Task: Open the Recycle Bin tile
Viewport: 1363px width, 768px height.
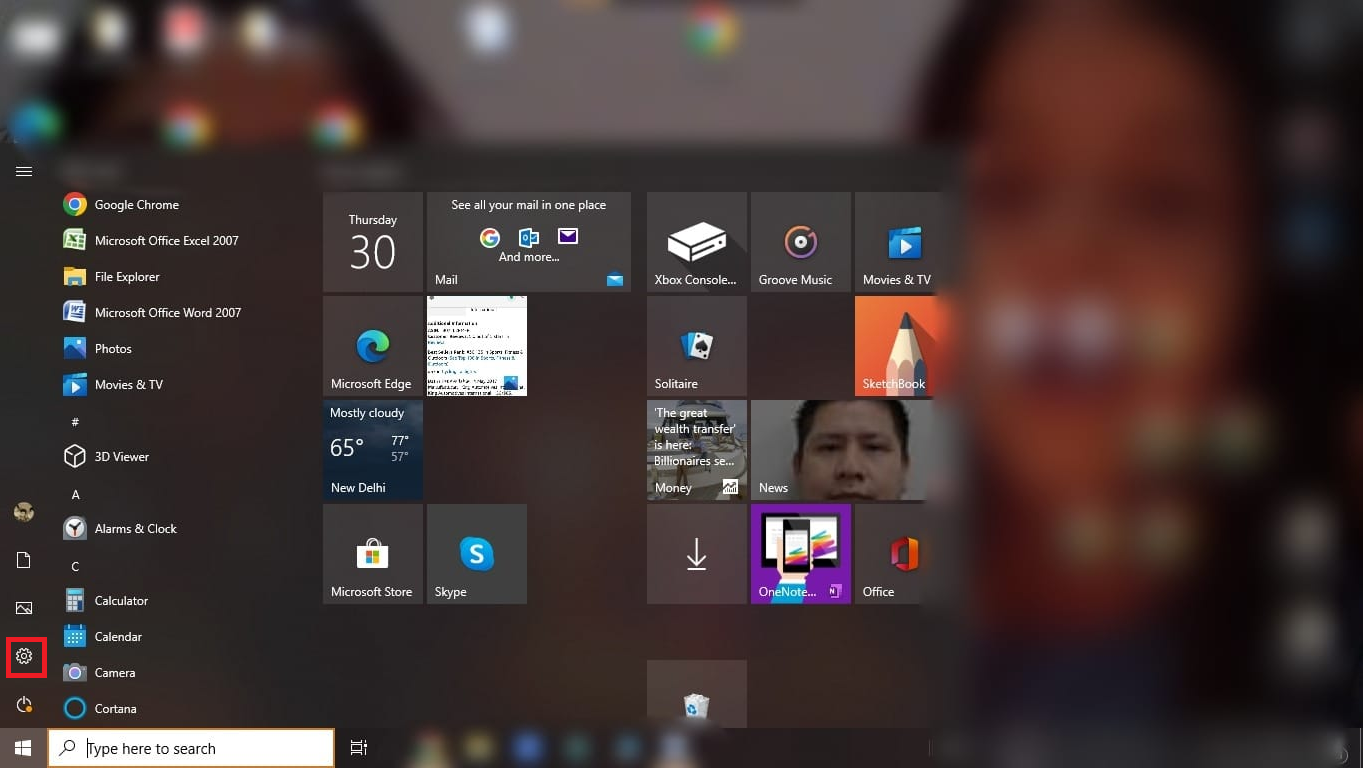Action: 697,694
